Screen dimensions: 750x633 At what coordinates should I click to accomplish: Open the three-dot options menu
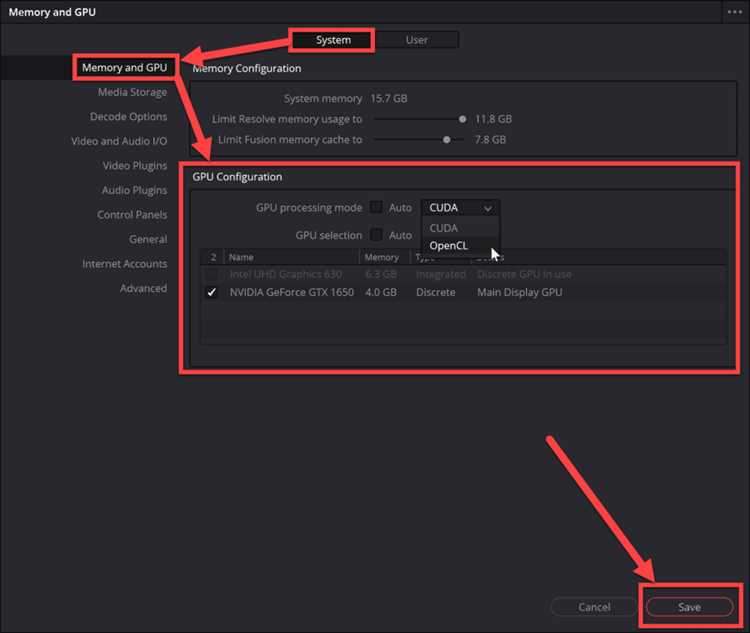[735, 12]
